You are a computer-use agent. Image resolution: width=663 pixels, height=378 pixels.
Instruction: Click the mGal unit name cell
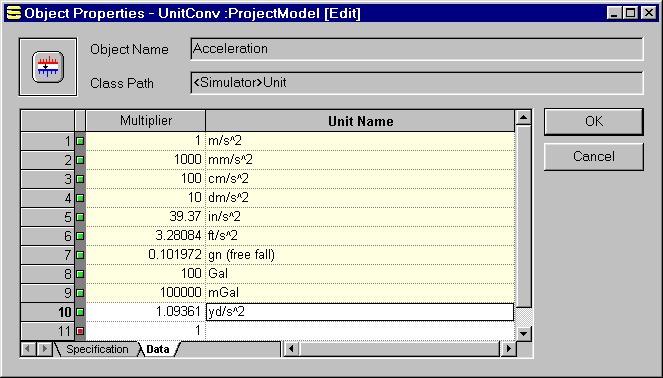(x=360, y=293)
